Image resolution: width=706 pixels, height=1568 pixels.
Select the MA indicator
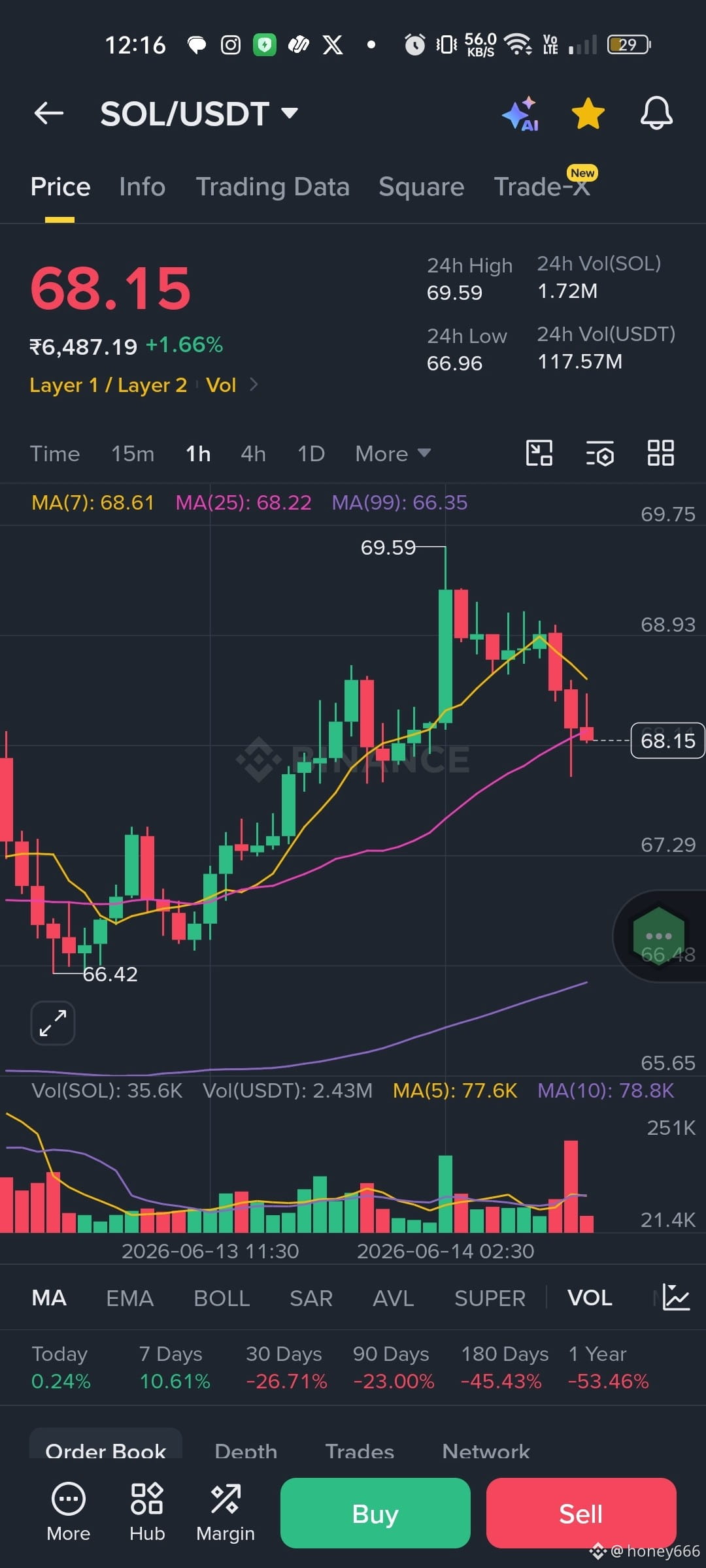pos(49,1298)
